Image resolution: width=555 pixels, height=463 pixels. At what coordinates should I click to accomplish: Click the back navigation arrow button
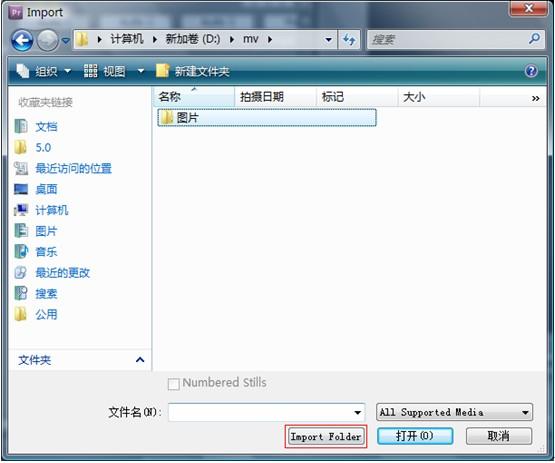[x=22, y=40]
